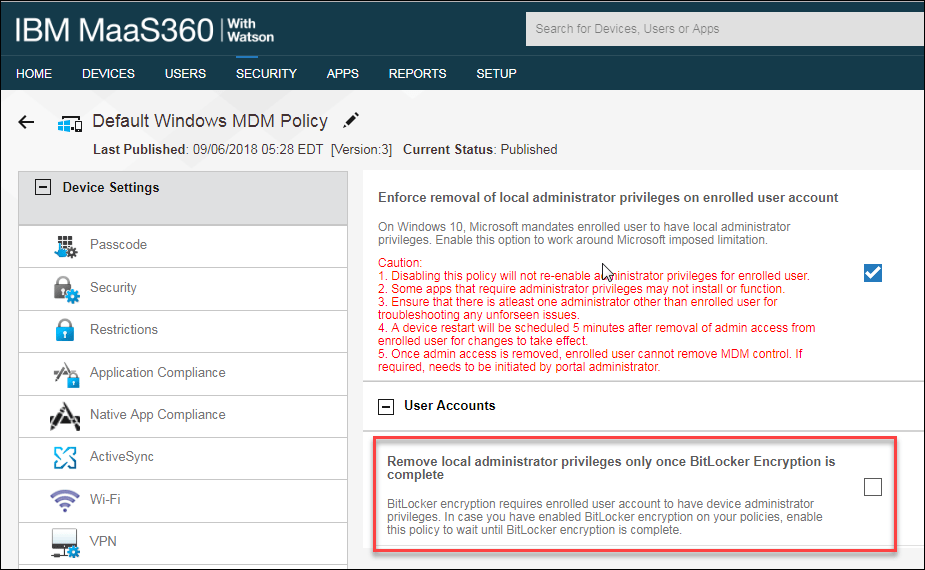Open the SETUP menu
This screenshot has height=570, width=925.
point(496,74)
